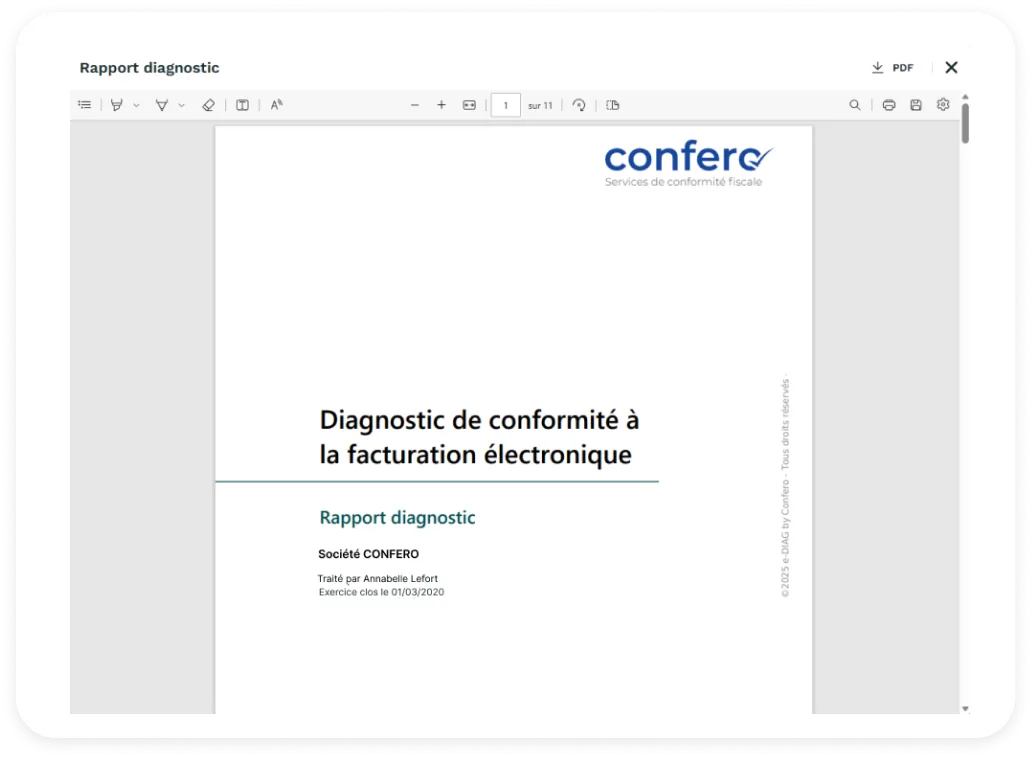The image size is (1032, 758).
Task: Click 'Exercice clos le 01/03/2020' line
Action: click(x=381, y=592)
